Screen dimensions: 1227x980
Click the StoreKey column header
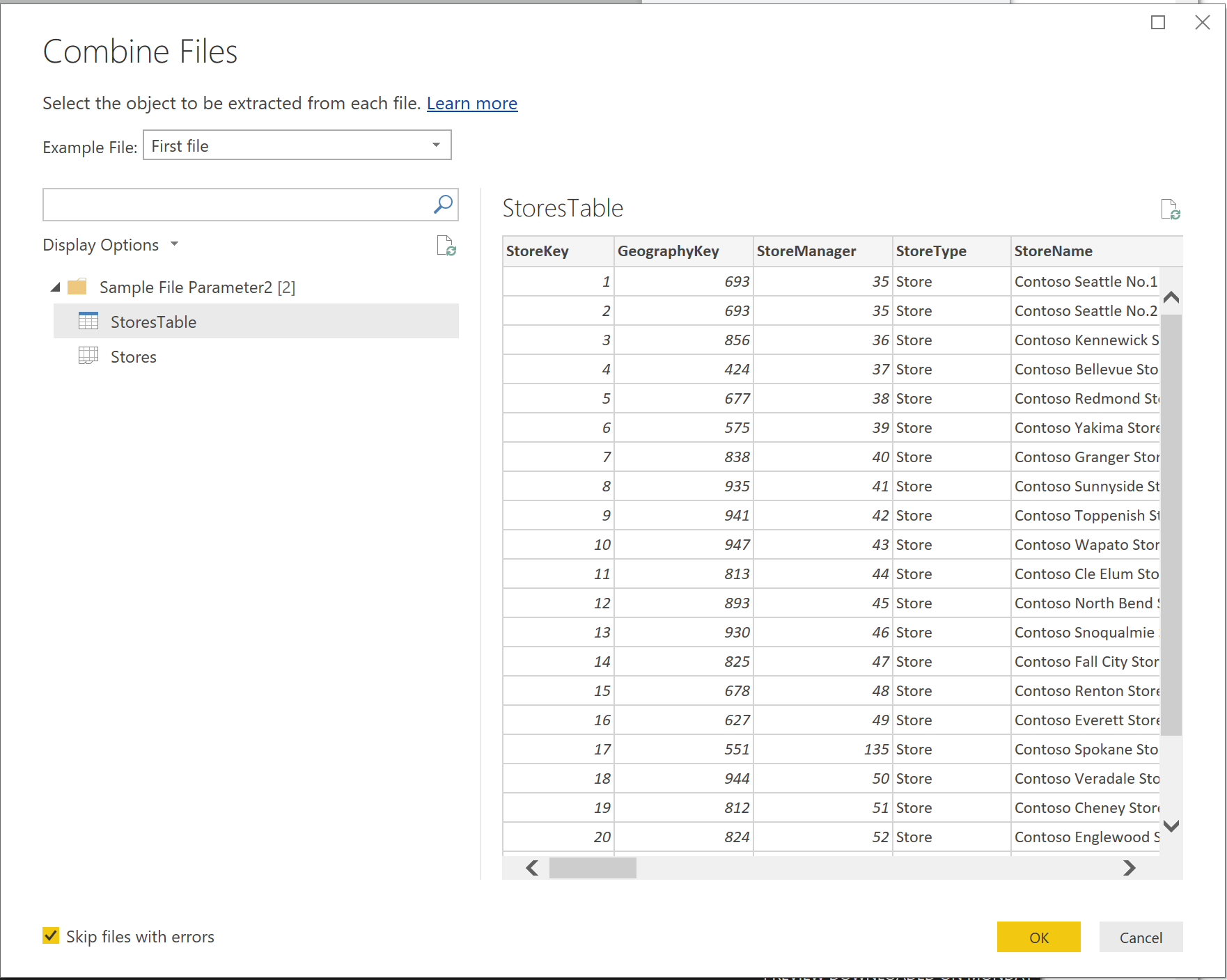[x=558, y=251]
